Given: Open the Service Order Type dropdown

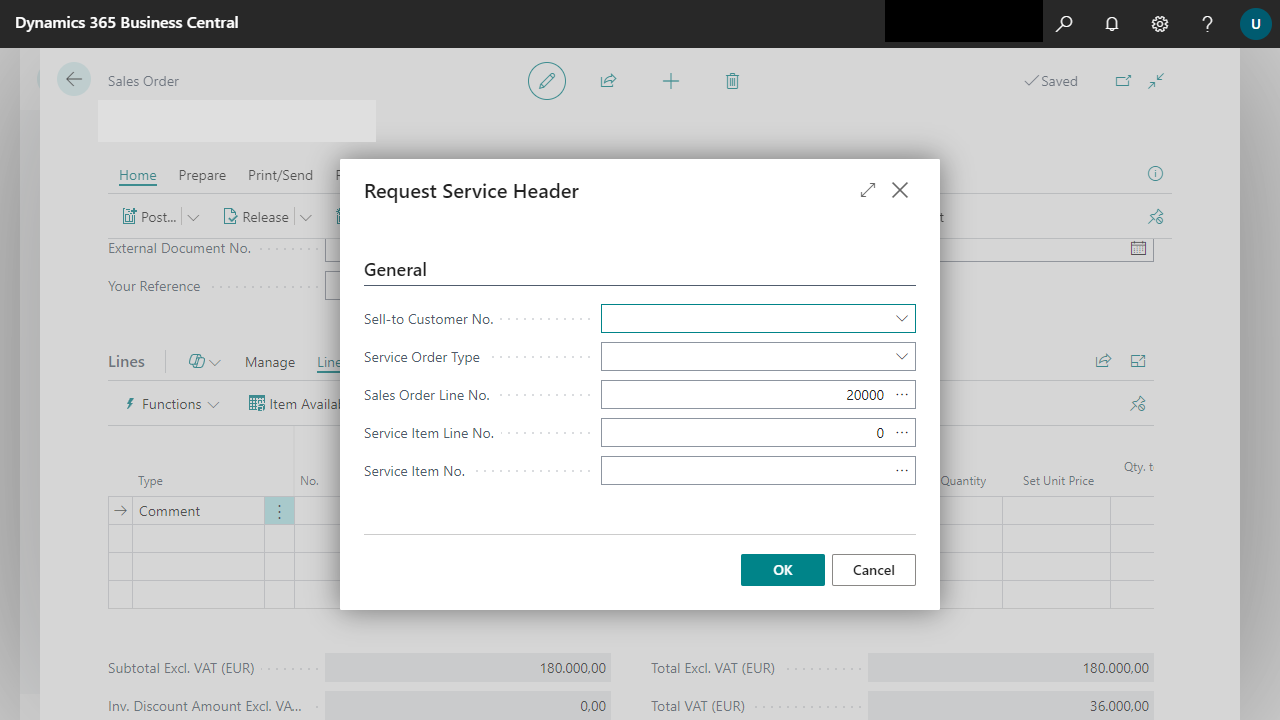Looking at the screenshot, I should click(x=902, y=357).
